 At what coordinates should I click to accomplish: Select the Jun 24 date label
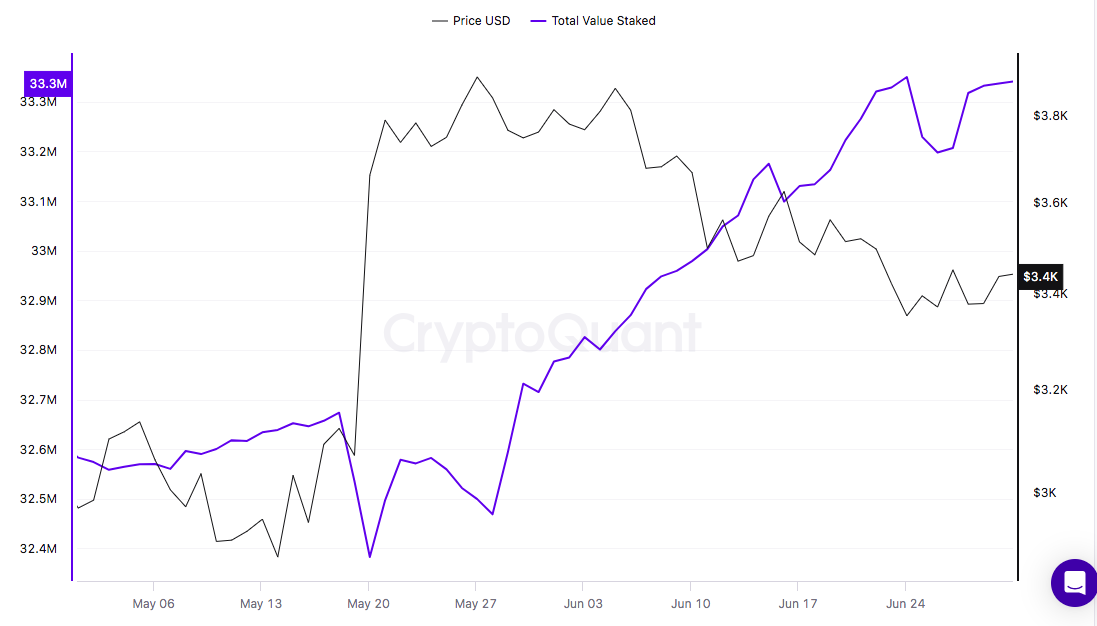pyautogui.click(x=905, y=603)
